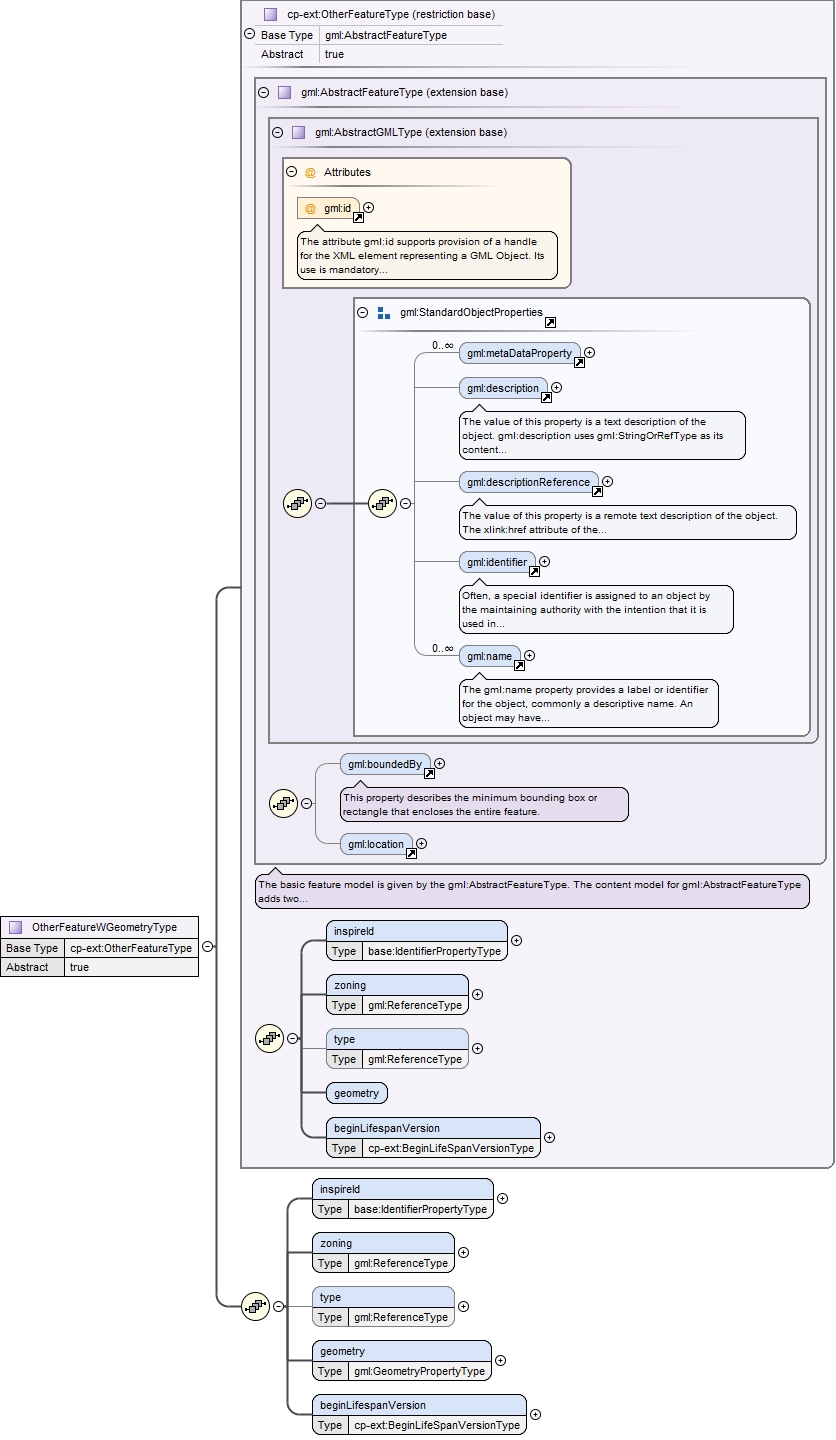Collapse bottom inspireId sequence minus button
The width and height of the screenshot is (836, 1440).
tap(279, 1306)
